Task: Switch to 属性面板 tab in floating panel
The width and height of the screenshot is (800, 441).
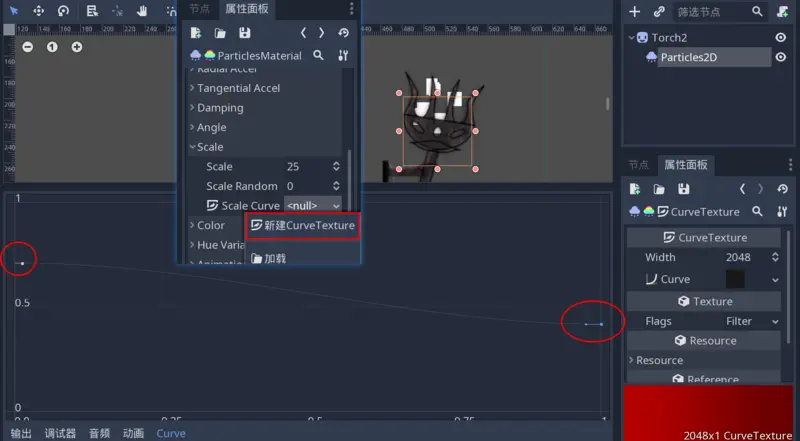Action: tap(247, 9)
